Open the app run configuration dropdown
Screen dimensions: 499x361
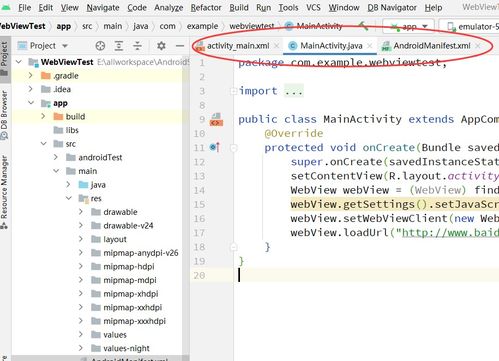[409, 26]
